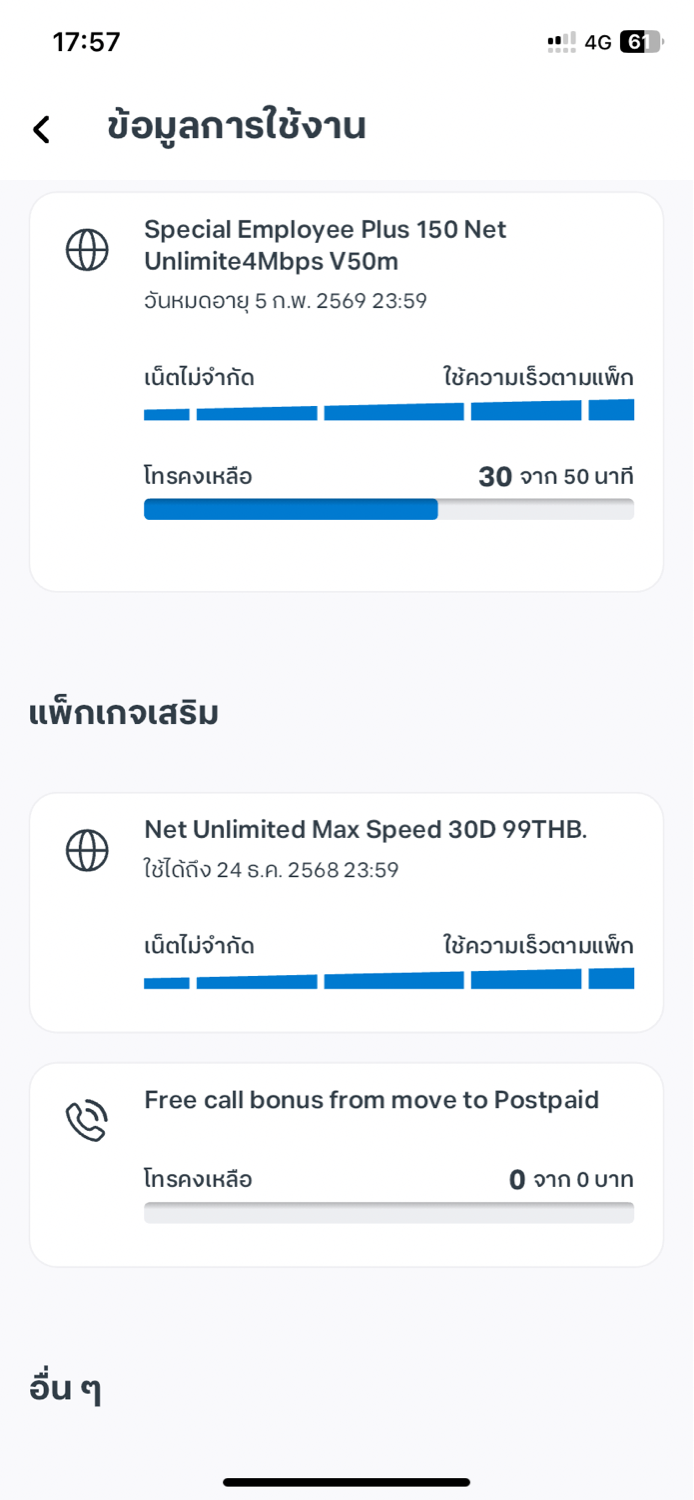This screenshot has height=1500, width=694.
Task: Open Net Unlimited Max Speed 30D 99THB package
Action: coord(365,829)
